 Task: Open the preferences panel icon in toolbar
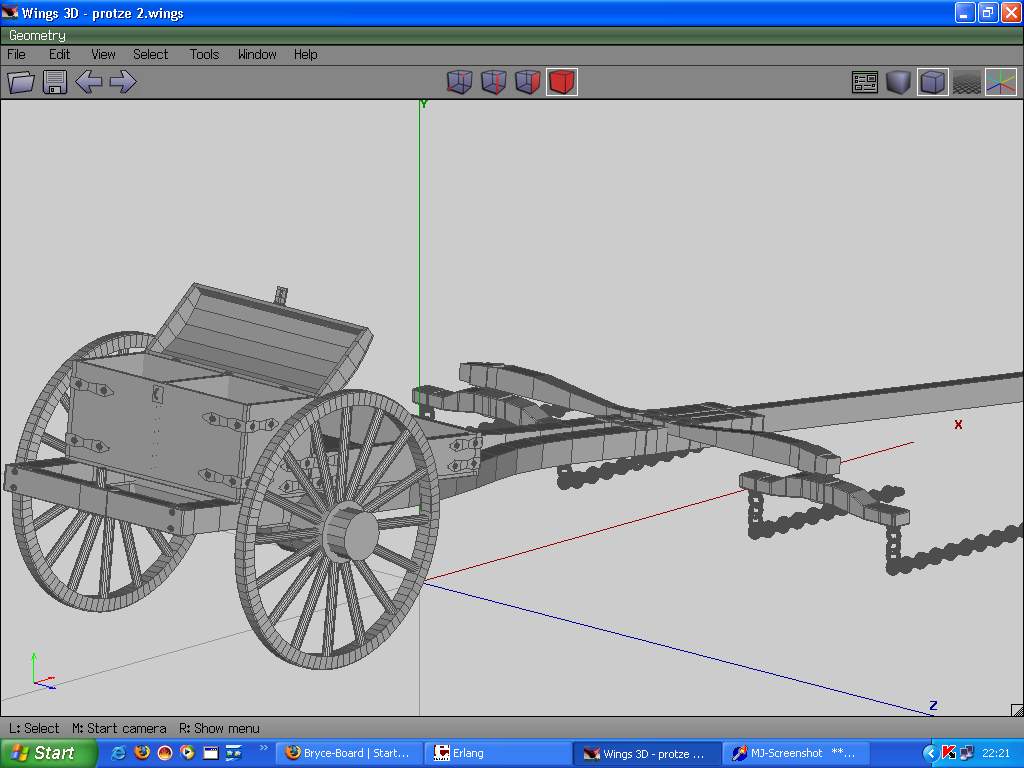[x=865, y=82]
